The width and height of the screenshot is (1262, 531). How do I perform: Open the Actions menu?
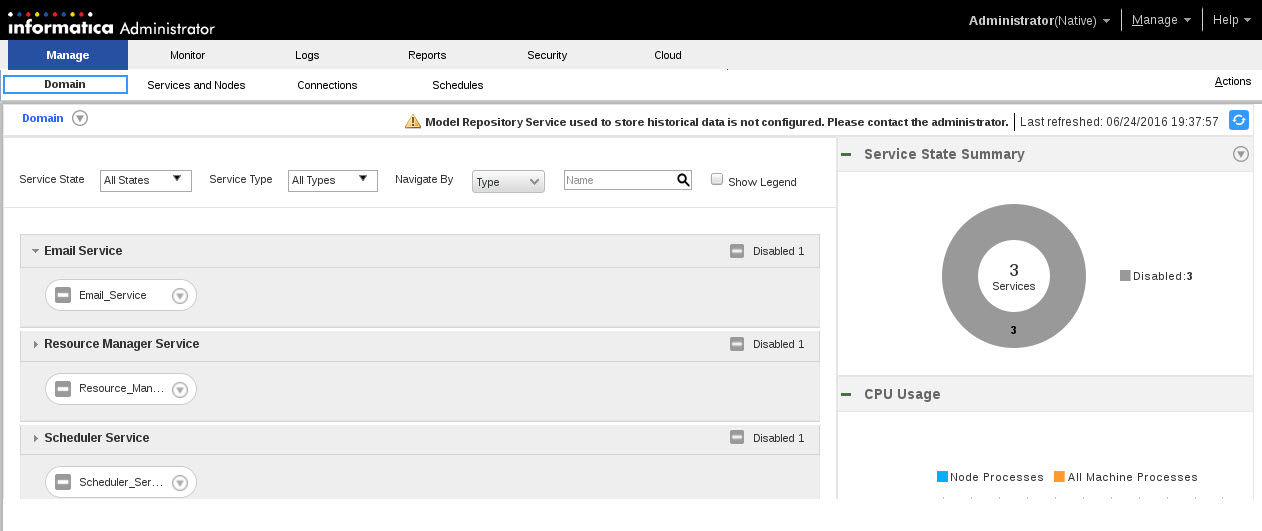pos(1232,81)
